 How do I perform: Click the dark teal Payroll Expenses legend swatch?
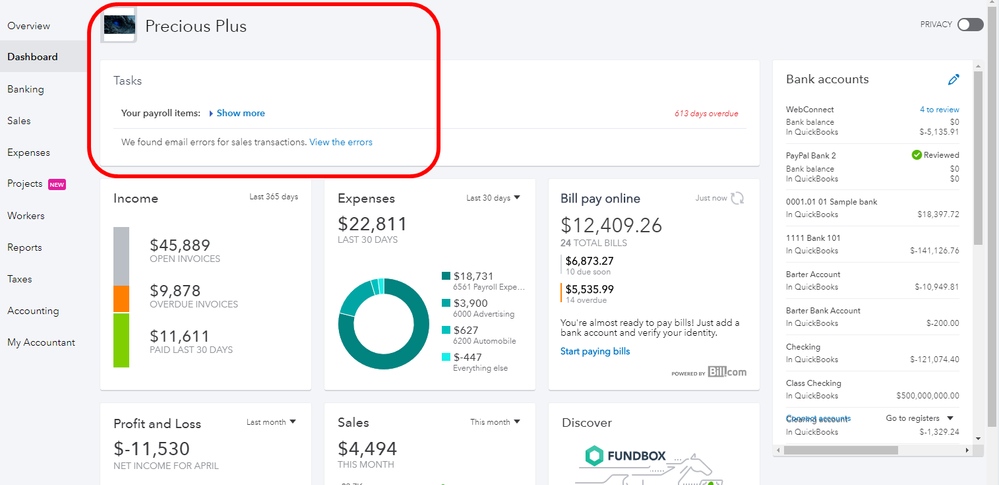click(x=446, y=276)
